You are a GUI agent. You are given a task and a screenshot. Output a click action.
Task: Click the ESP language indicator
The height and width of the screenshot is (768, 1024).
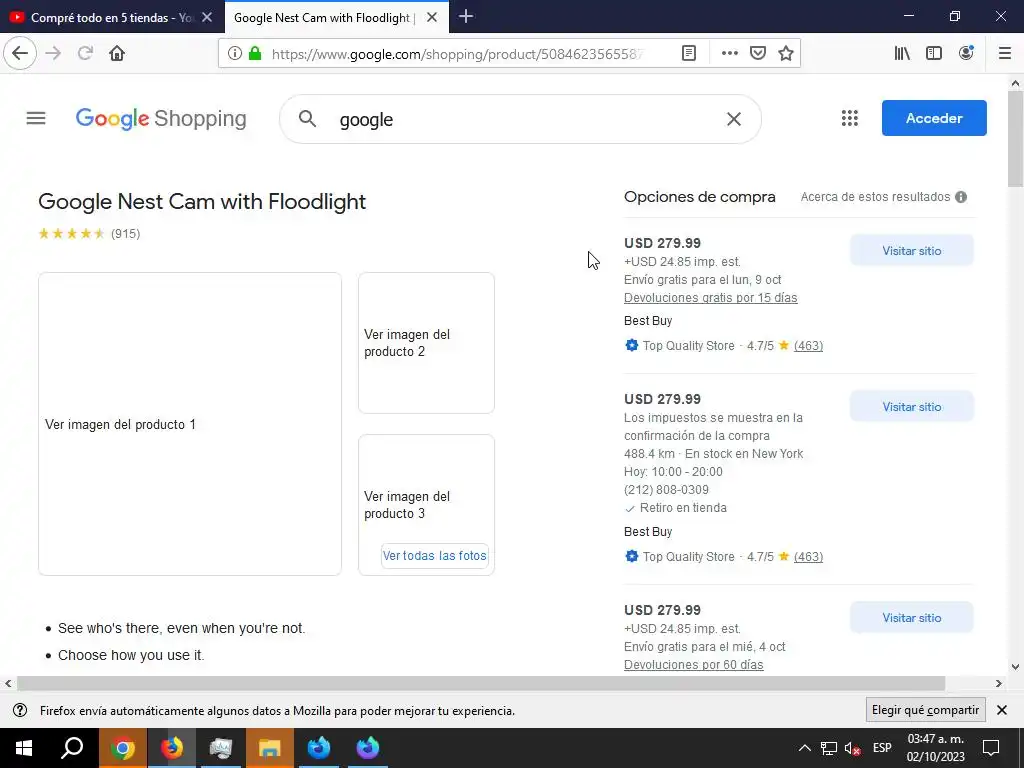click(882, 748)
